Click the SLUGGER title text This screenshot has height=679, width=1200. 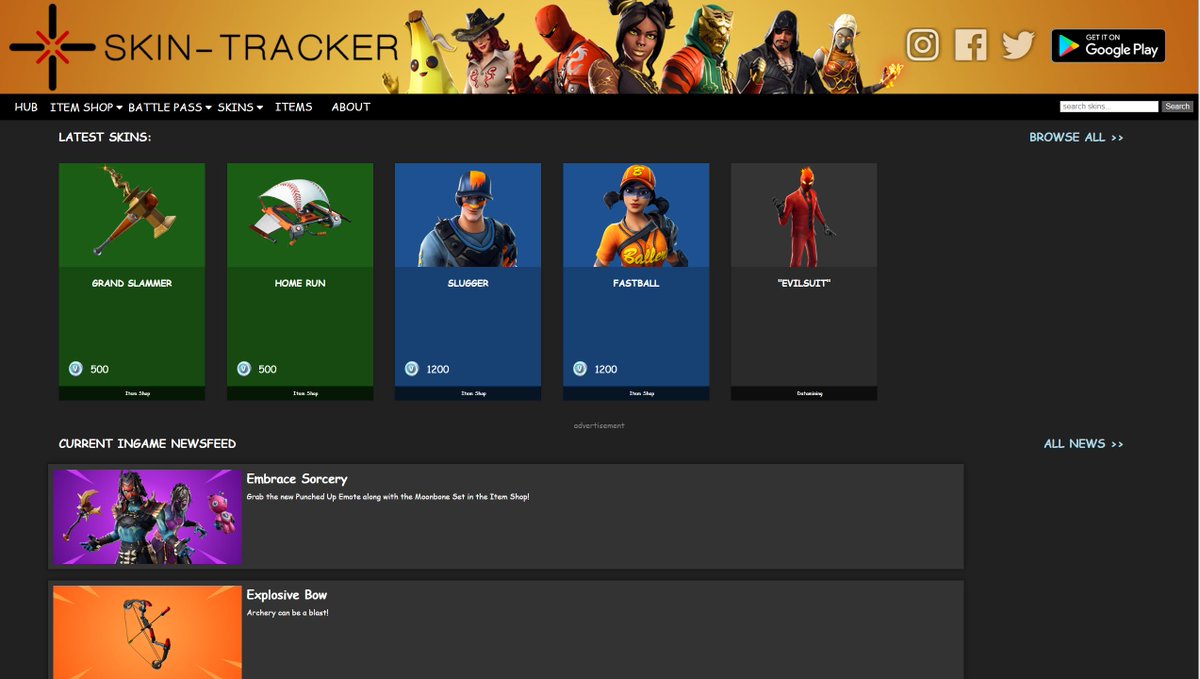[468, 284]
